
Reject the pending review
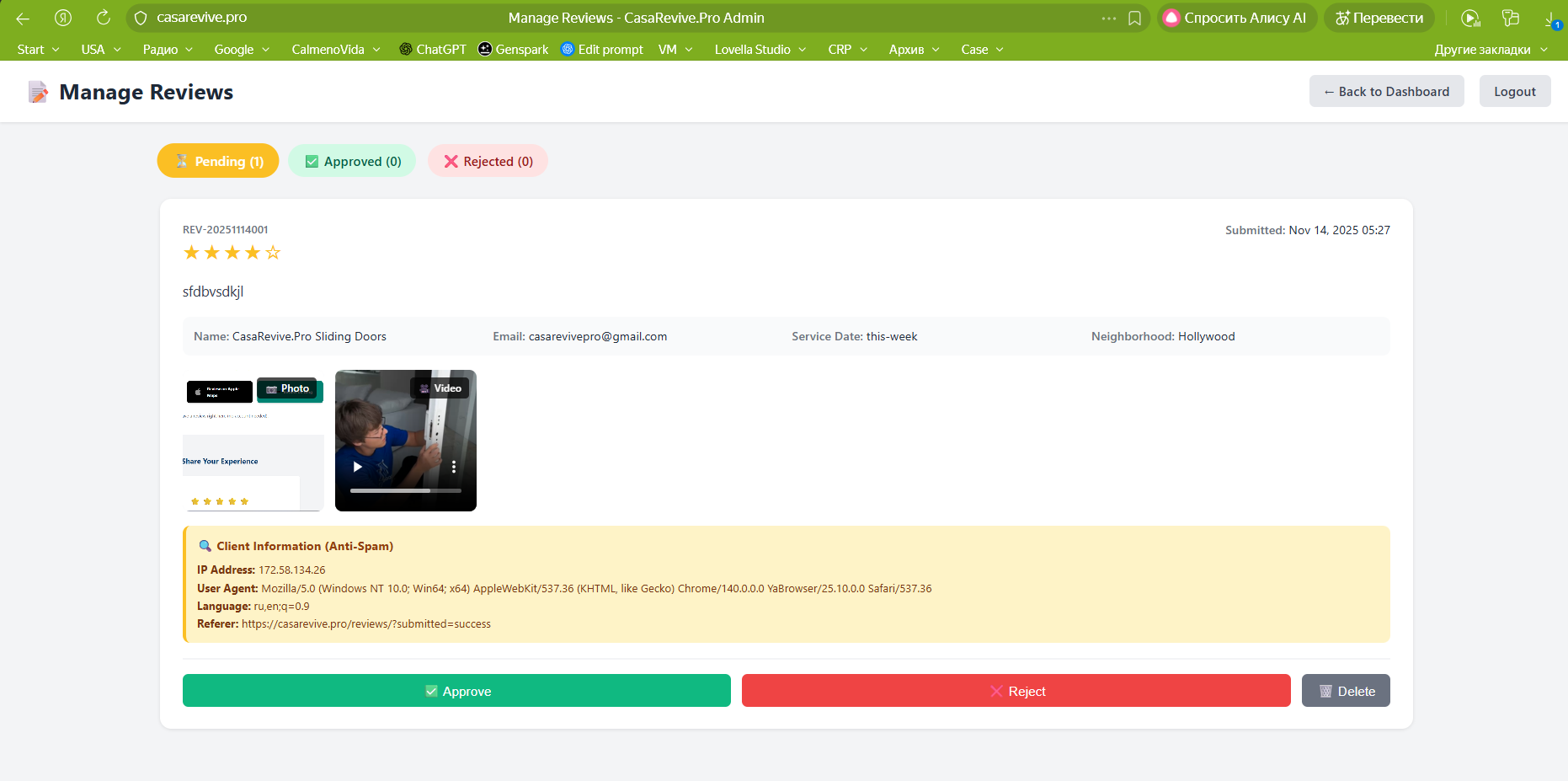[1016, 691]
